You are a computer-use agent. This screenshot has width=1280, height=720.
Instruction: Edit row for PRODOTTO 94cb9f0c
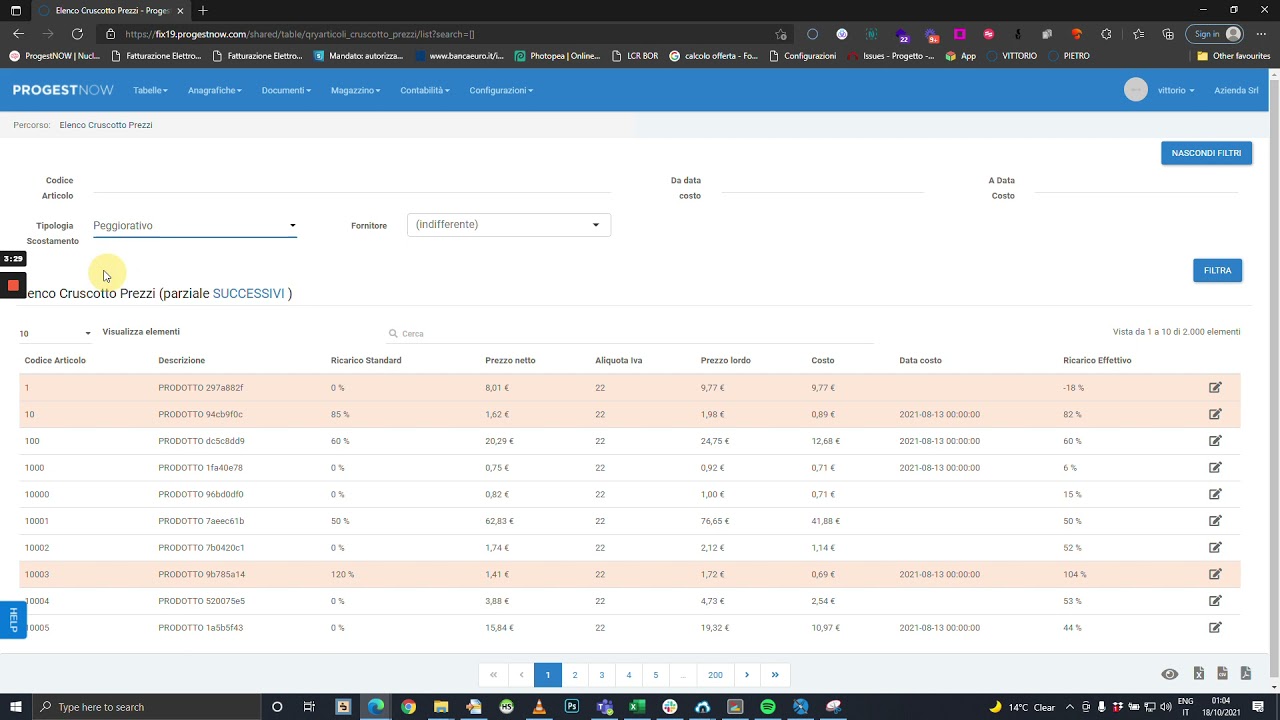[1215, 414]
